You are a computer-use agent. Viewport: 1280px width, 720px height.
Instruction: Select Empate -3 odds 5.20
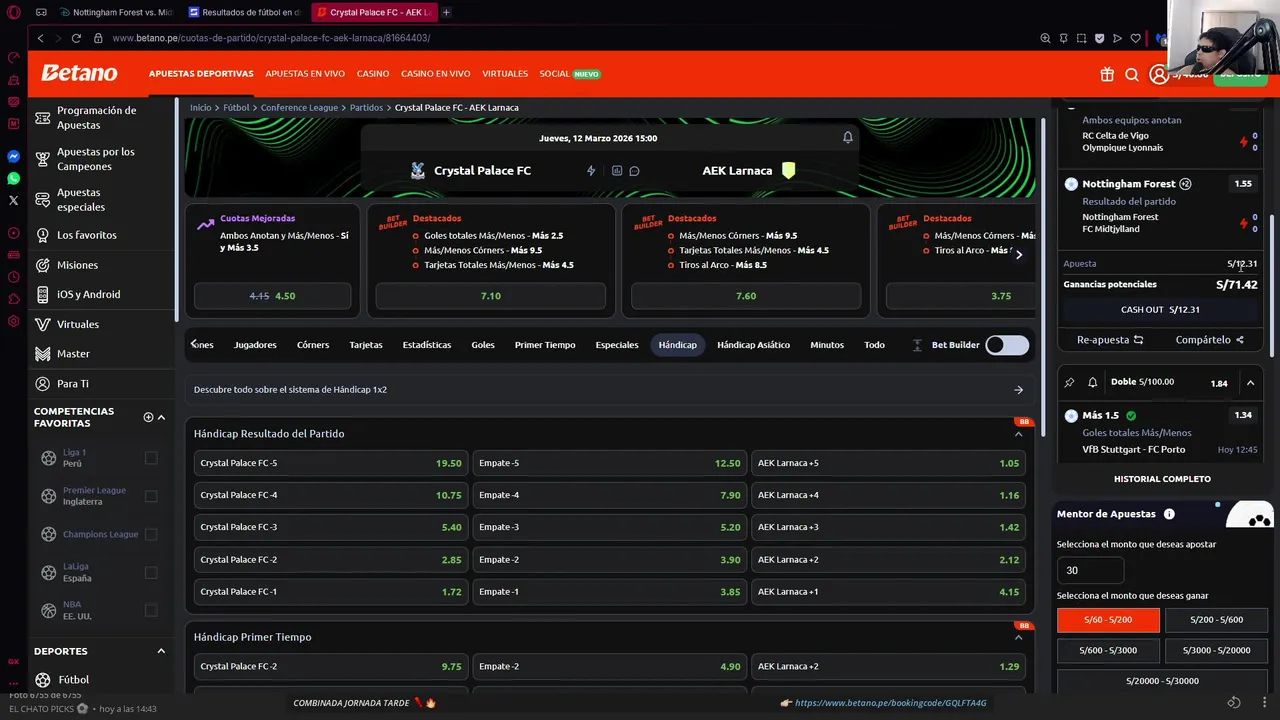click(609, 527)
